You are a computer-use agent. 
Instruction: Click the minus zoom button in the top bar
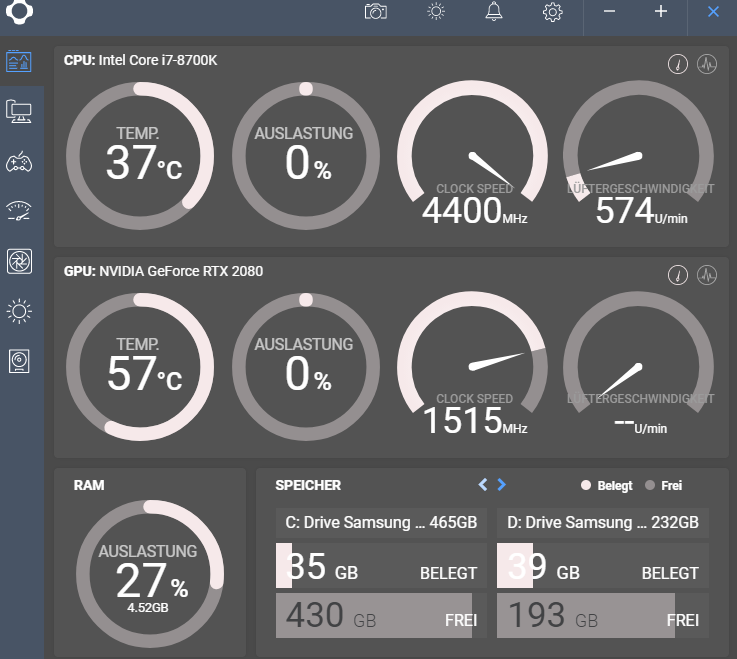(x=609, y=11)
